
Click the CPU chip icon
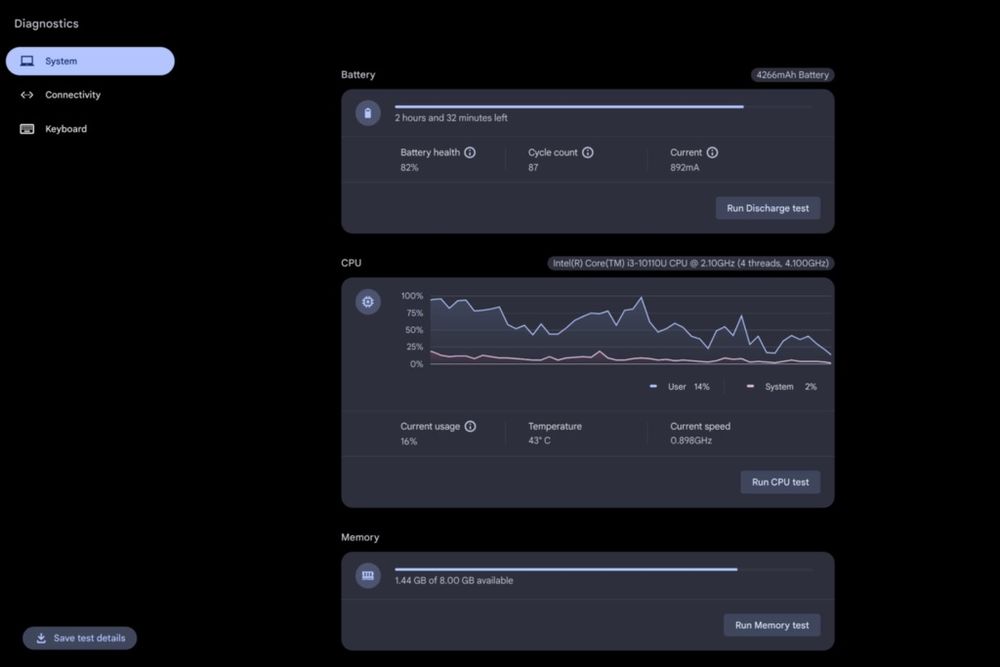point(368,302)
